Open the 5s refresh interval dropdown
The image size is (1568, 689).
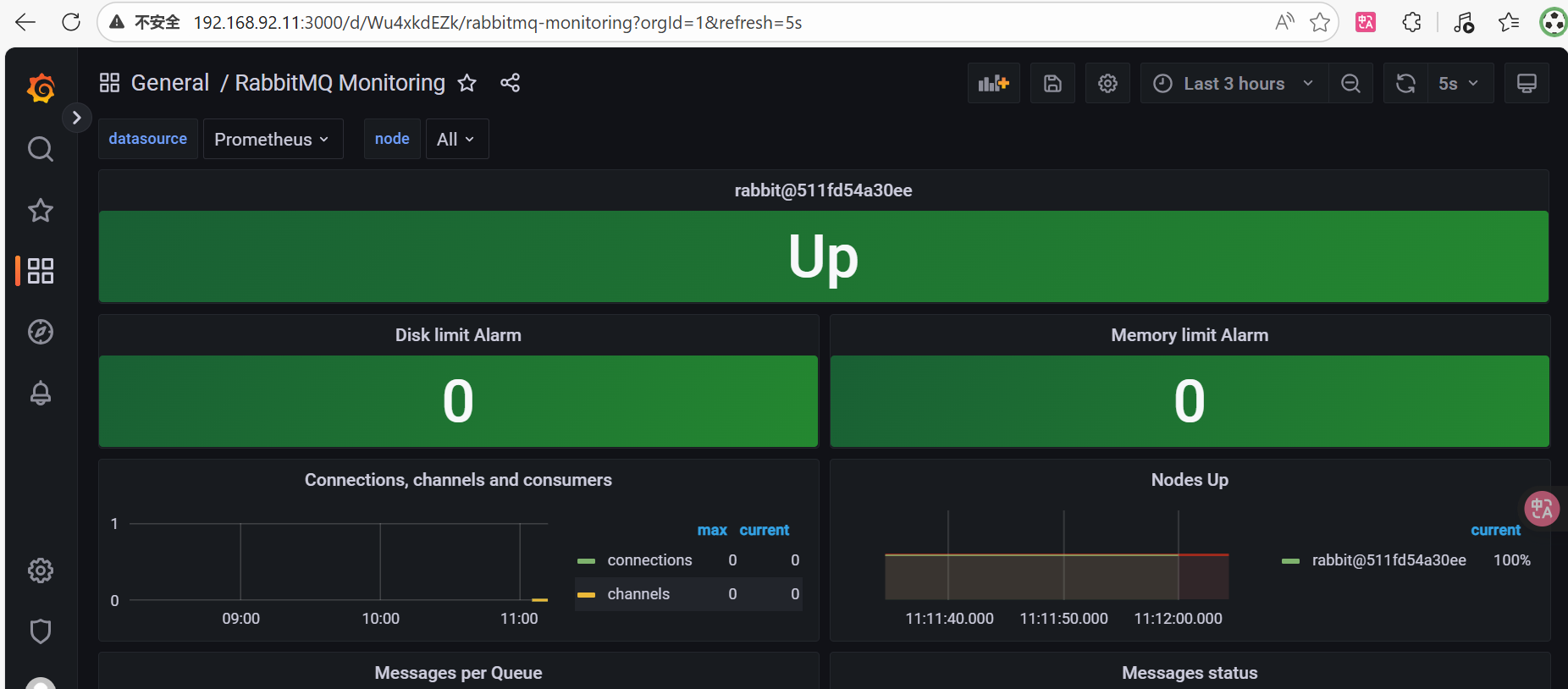click(1460, 83)
